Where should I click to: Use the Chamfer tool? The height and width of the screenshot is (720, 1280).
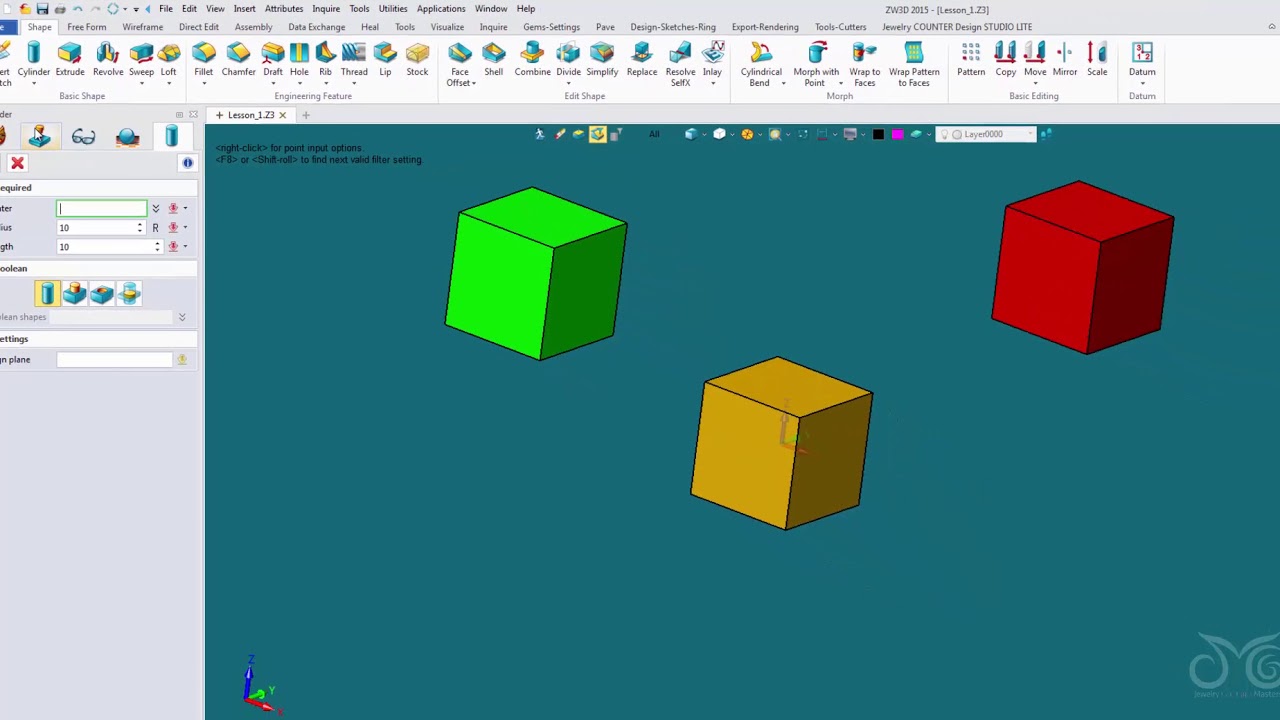pyautogui.click(x=238, y=60)
